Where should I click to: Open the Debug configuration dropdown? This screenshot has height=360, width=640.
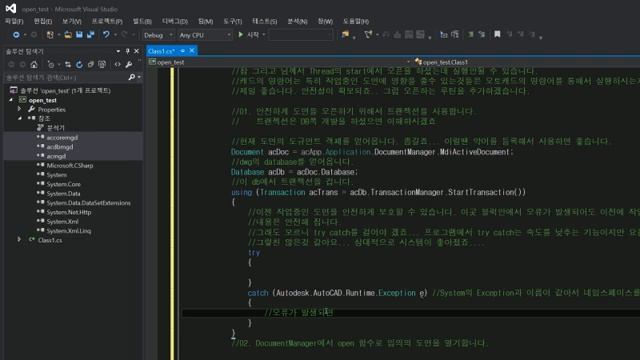click(158, 36)
